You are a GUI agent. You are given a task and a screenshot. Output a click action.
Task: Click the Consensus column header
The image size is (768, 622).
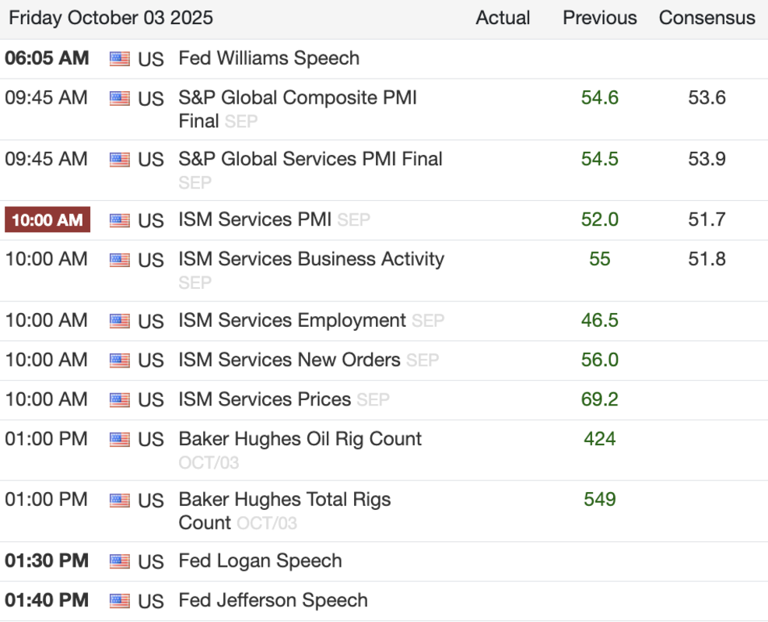coord(707,18)
